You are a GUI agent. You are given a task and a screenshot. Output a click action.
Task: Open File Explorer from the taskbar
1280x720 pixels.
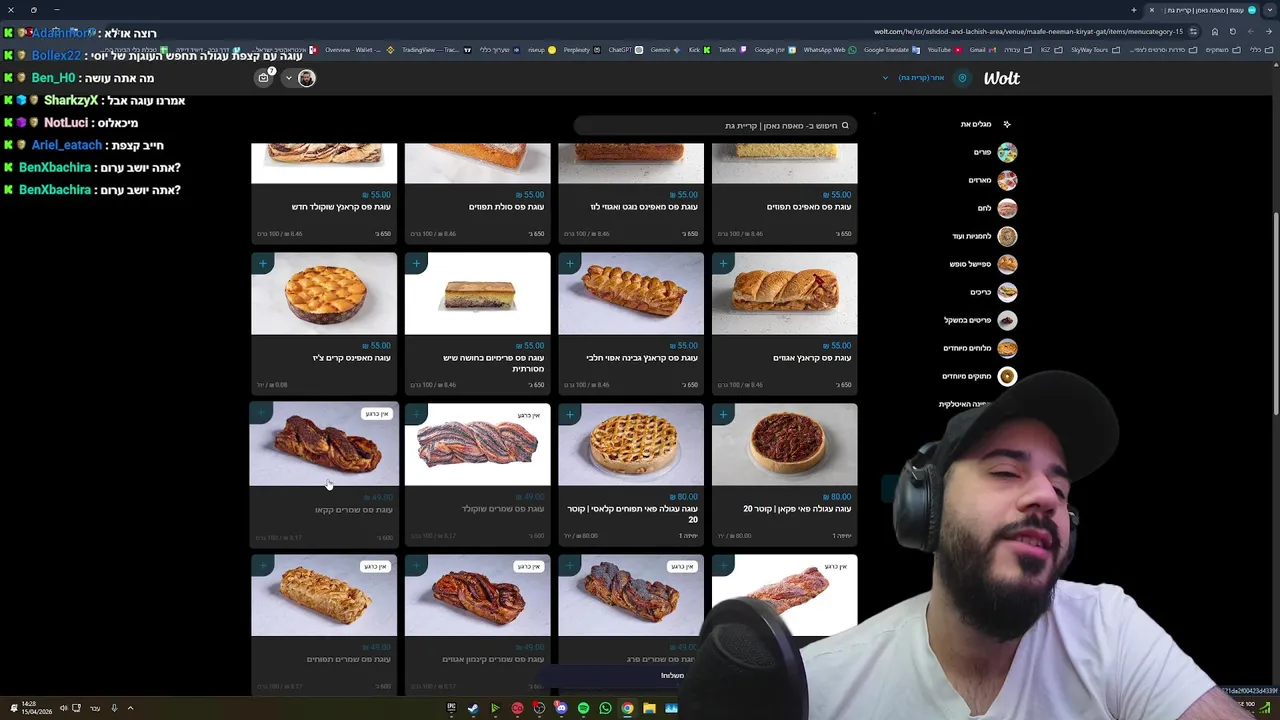(649, 708)
